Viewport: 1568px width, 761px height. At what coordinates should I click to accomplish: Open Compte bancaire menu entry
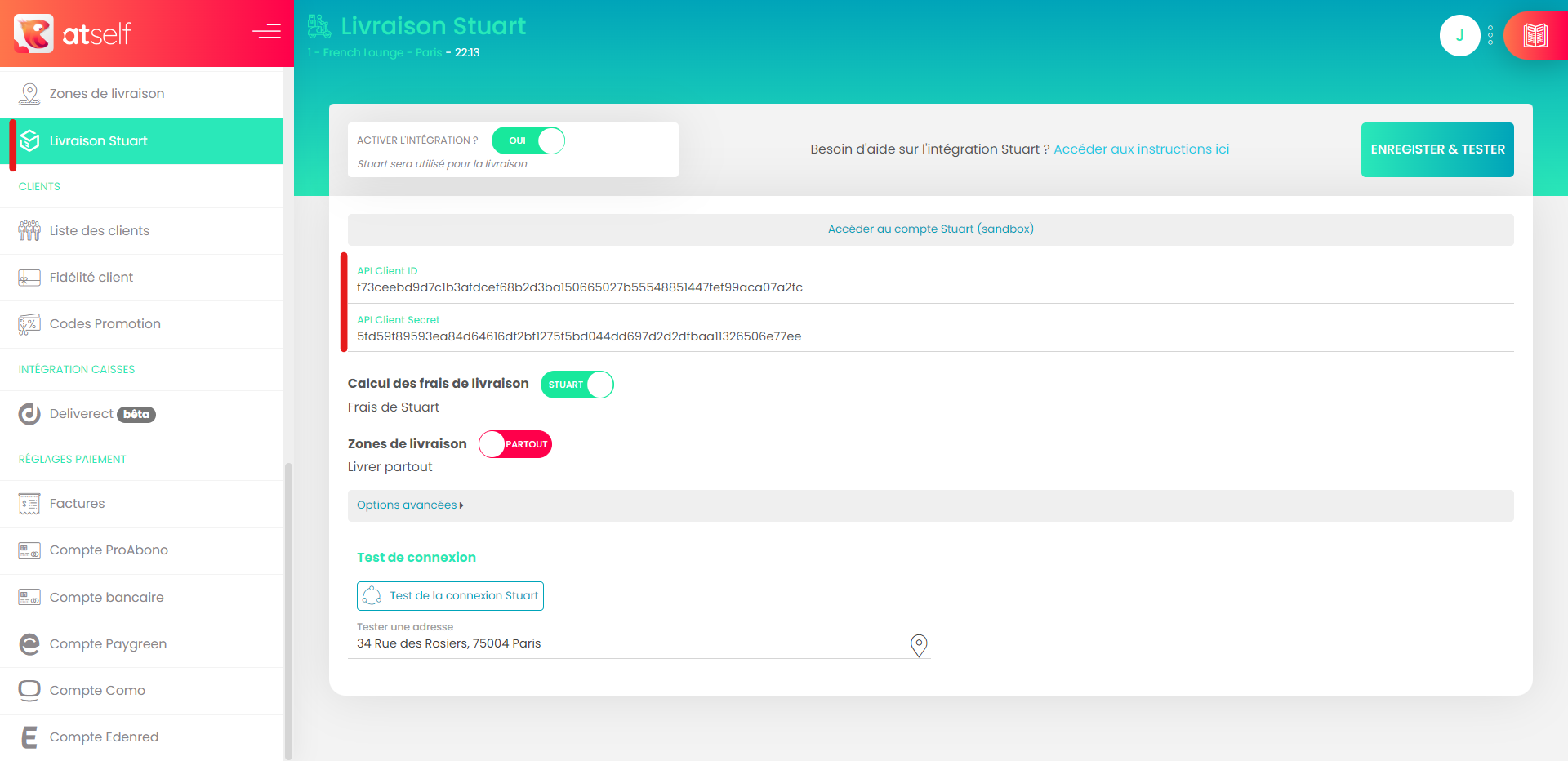(x=142, y=598)
